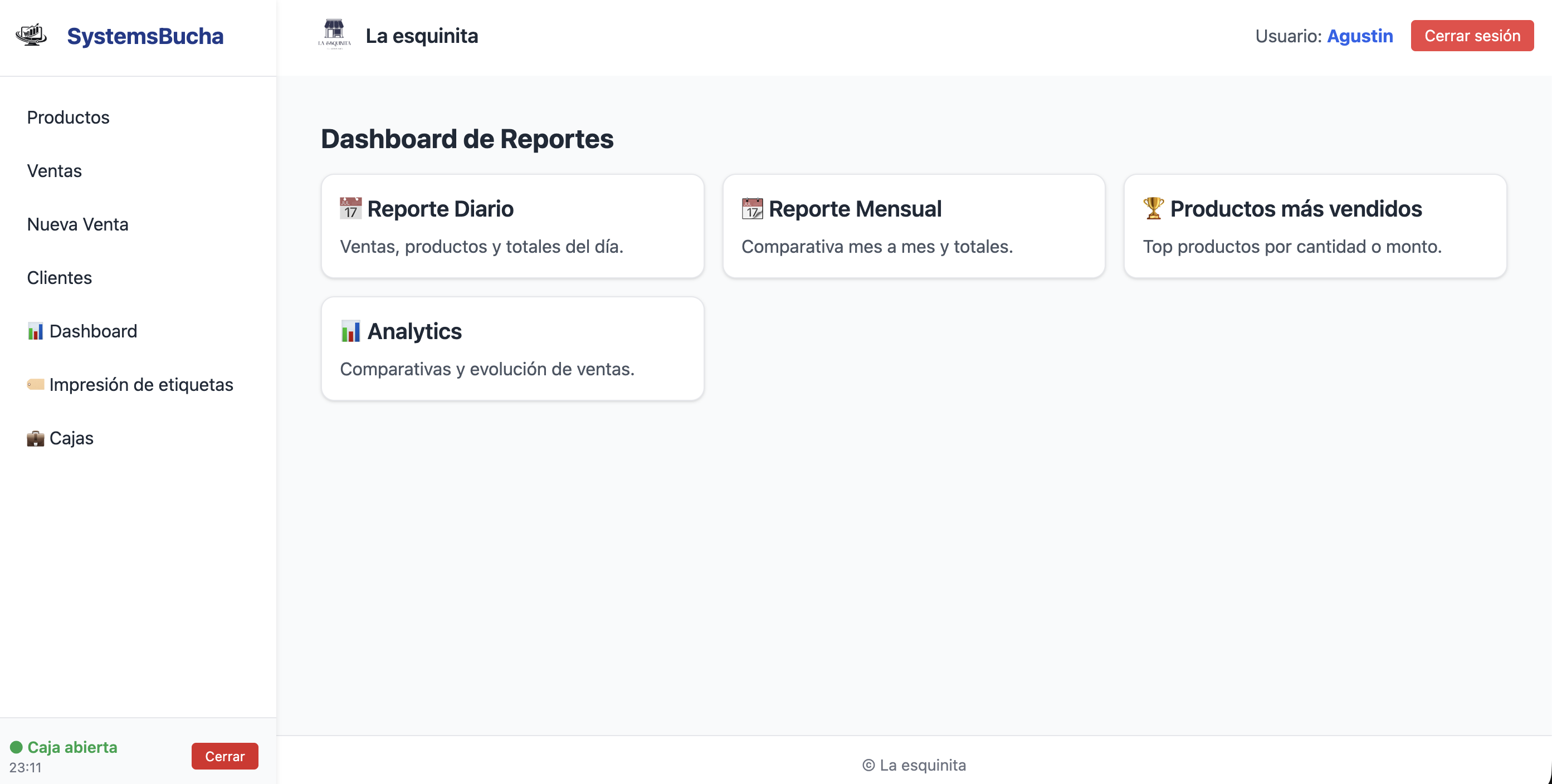Open the Analytics card
This screenshot has width=1552, height=784.
pyautogui.click(x=513, y=349)
